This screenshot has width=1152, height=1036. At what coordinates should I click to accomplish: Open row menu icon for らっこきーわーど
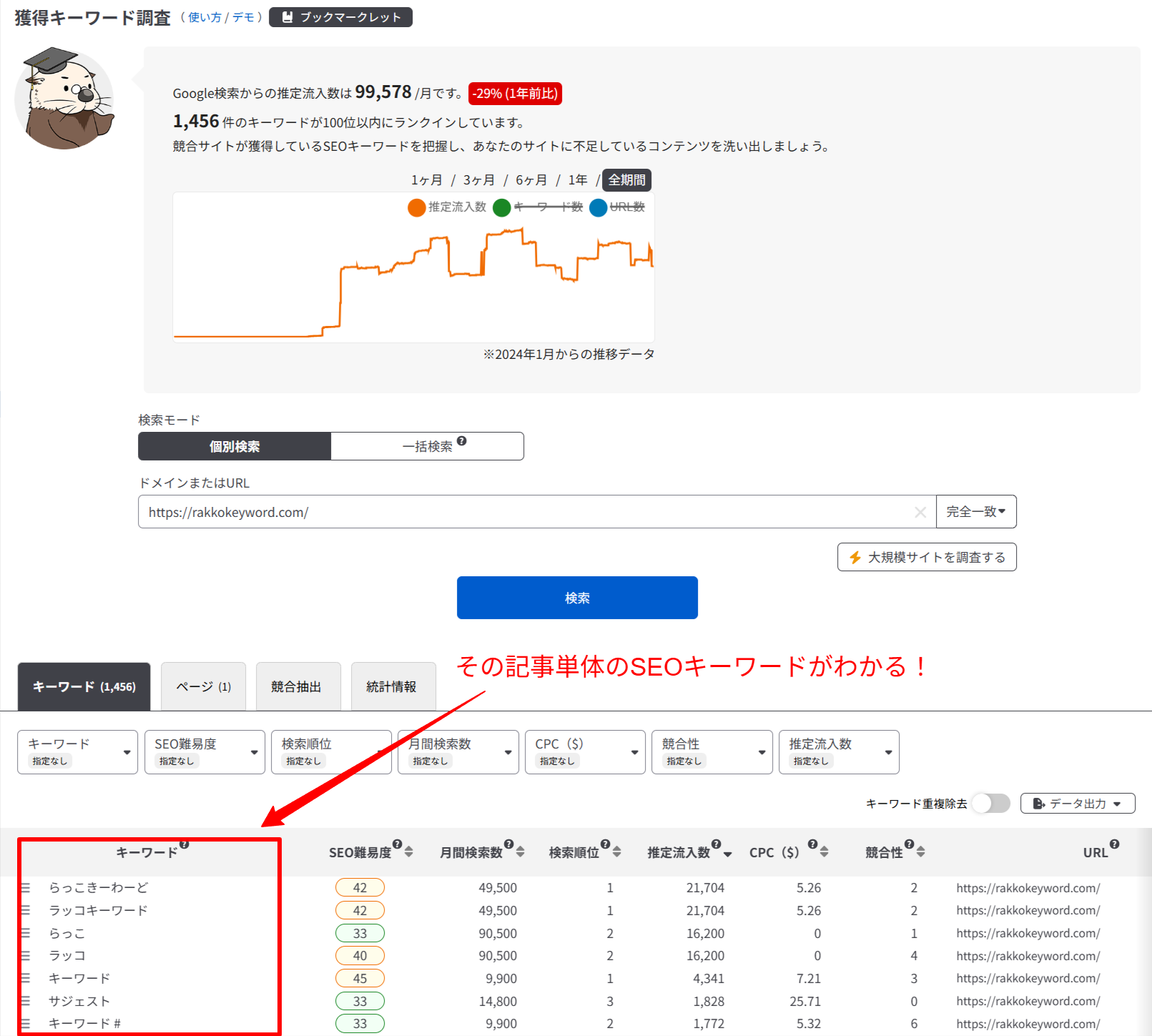(x=26, y=888)
